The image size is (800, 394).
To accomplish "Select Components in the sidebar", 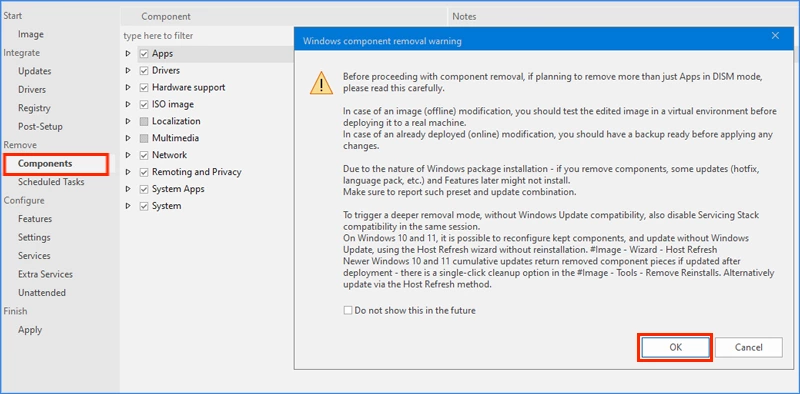I will tap(45, 164).
